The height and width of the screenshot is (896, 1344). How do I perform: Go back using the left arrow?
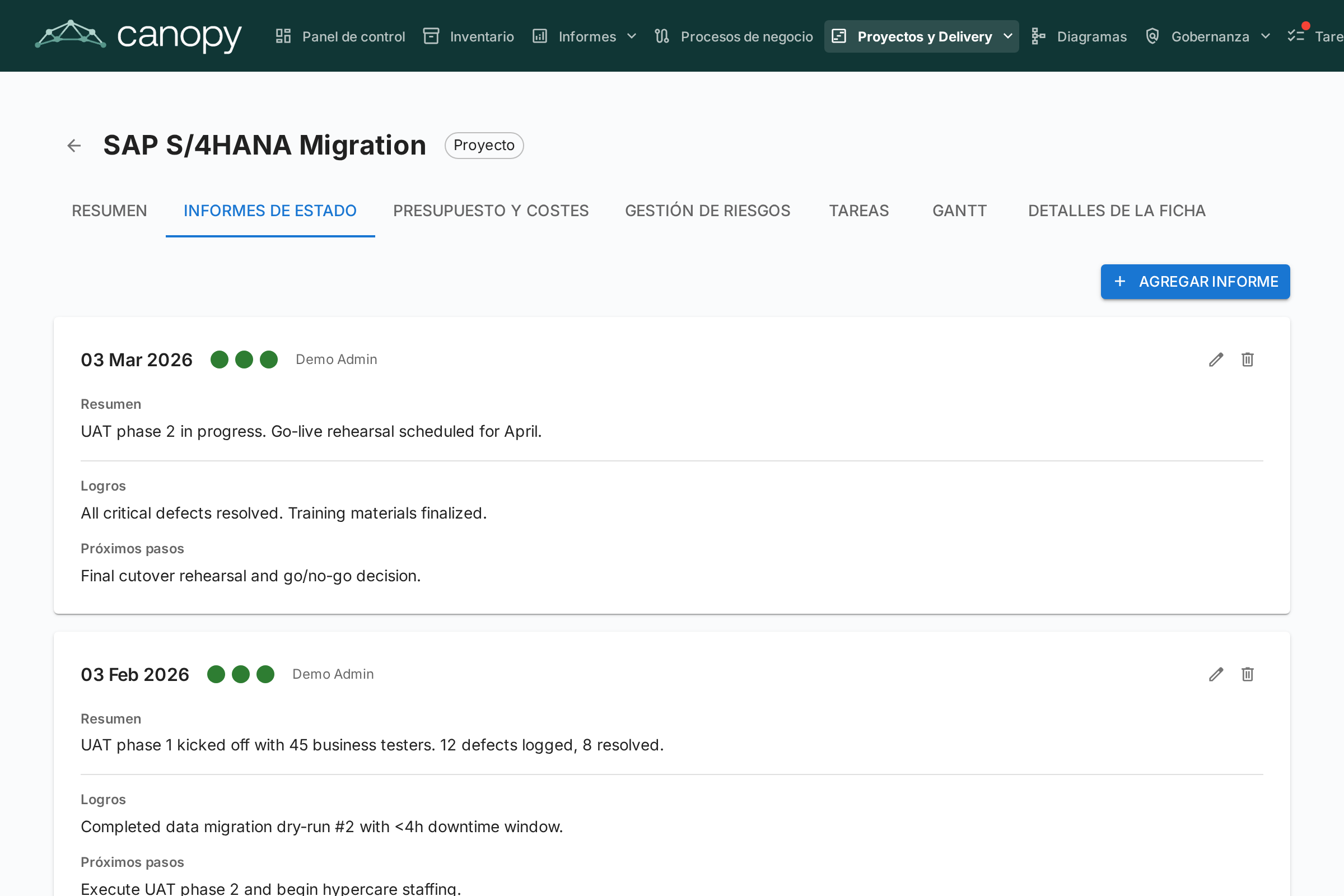pyautogui.click(x=74, y=146)
